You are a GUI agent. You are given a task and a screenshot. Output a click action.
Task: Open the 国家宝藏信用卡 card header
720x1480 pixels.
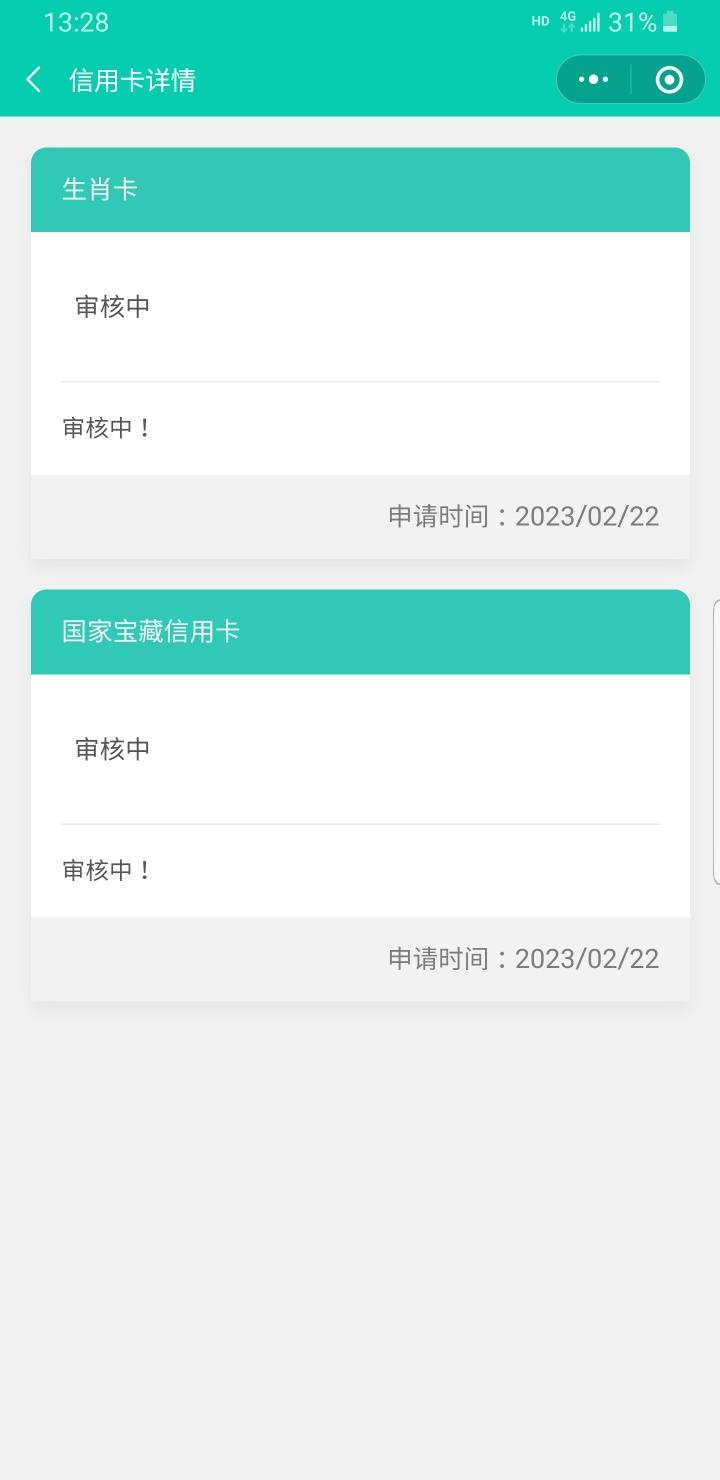coord(360,632)
